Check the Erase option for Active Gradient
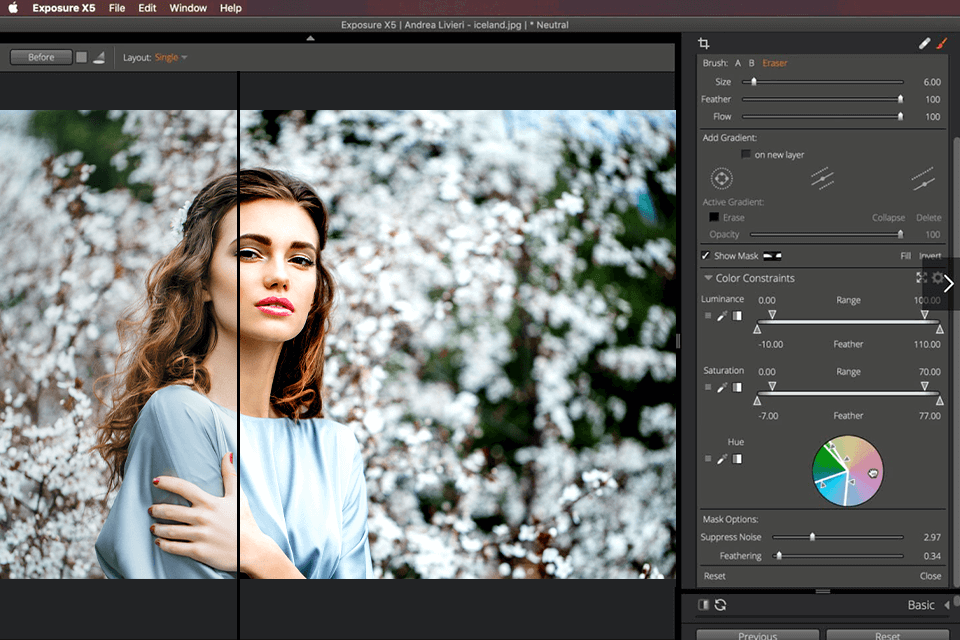 click(x=713, y=217)
